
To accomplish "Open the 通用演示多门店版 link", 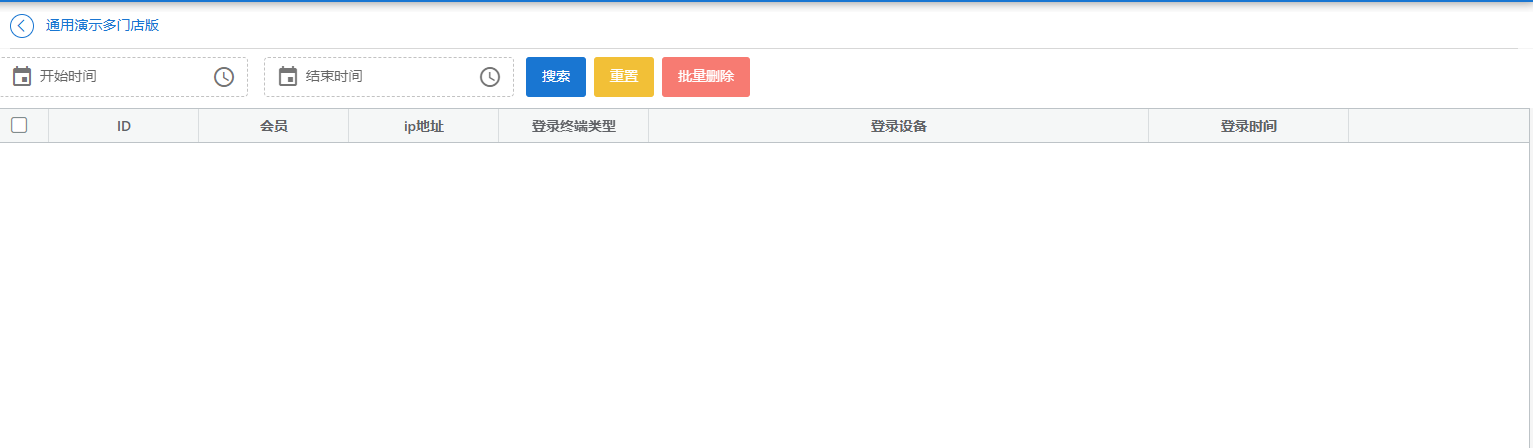I will pyautogui.click(x=102, y=26).
